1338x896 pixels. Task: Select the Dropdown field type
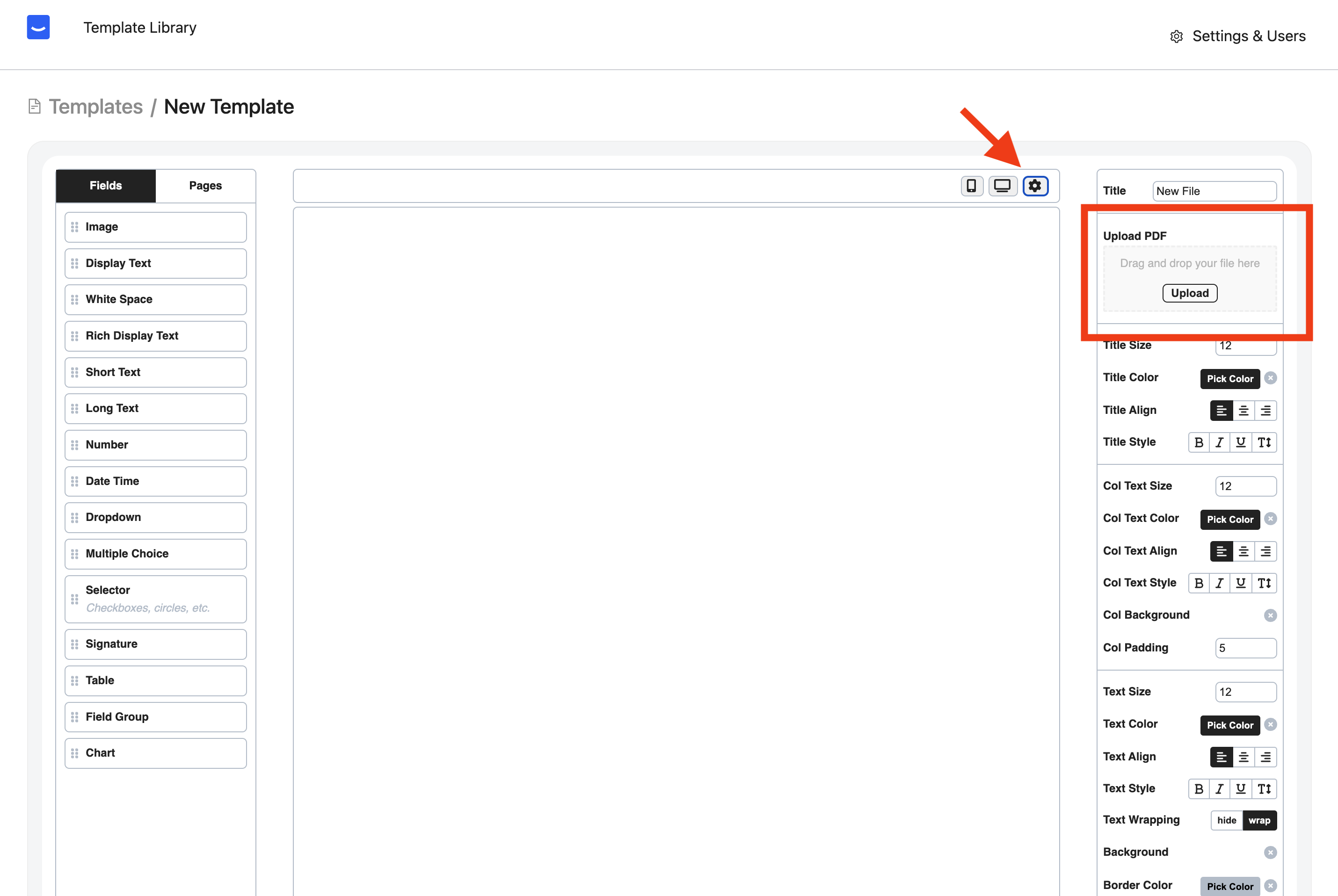coord(155,517)
